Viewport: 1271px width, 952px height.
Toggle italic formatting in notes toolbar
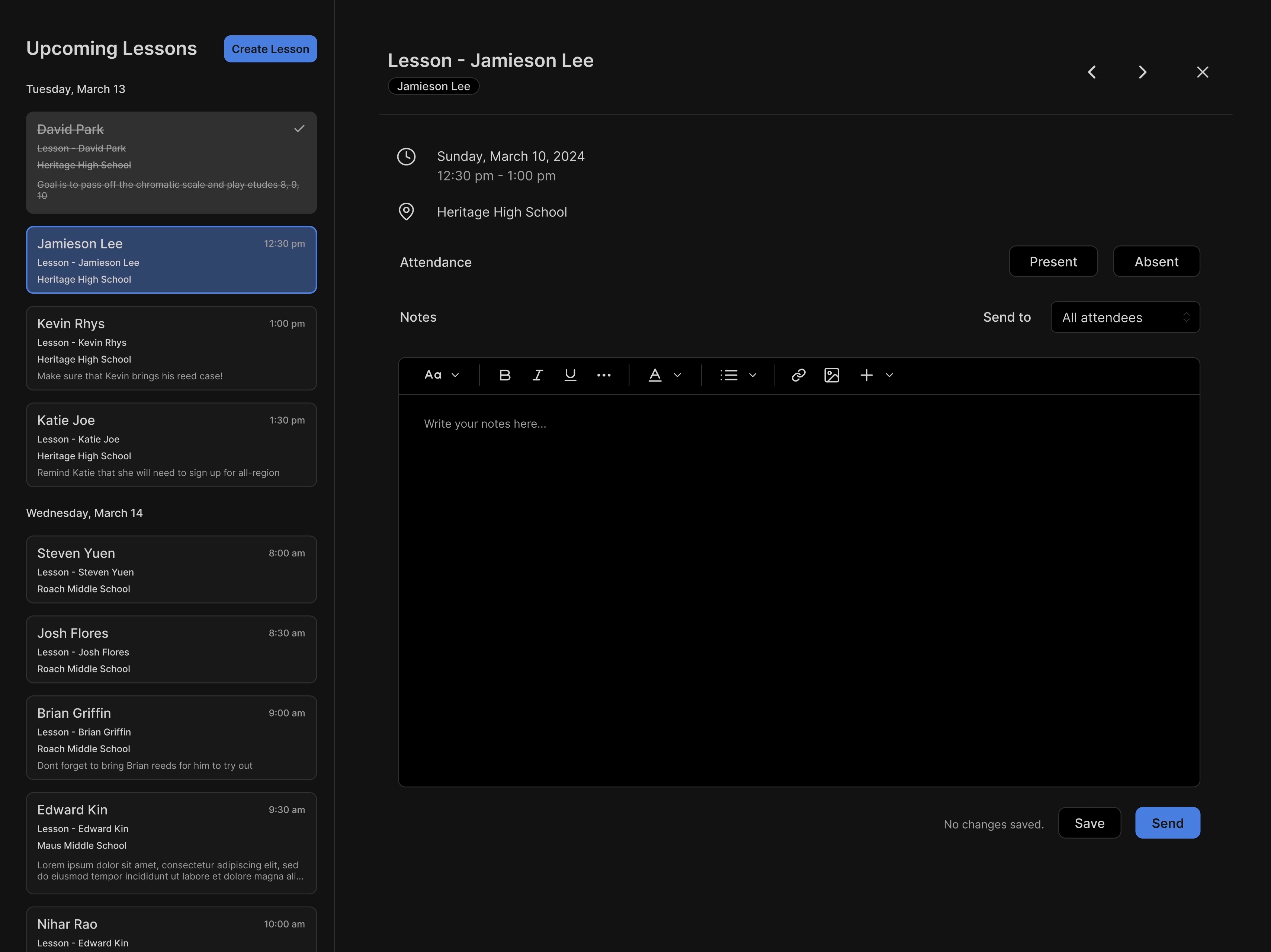click(537, 375)
